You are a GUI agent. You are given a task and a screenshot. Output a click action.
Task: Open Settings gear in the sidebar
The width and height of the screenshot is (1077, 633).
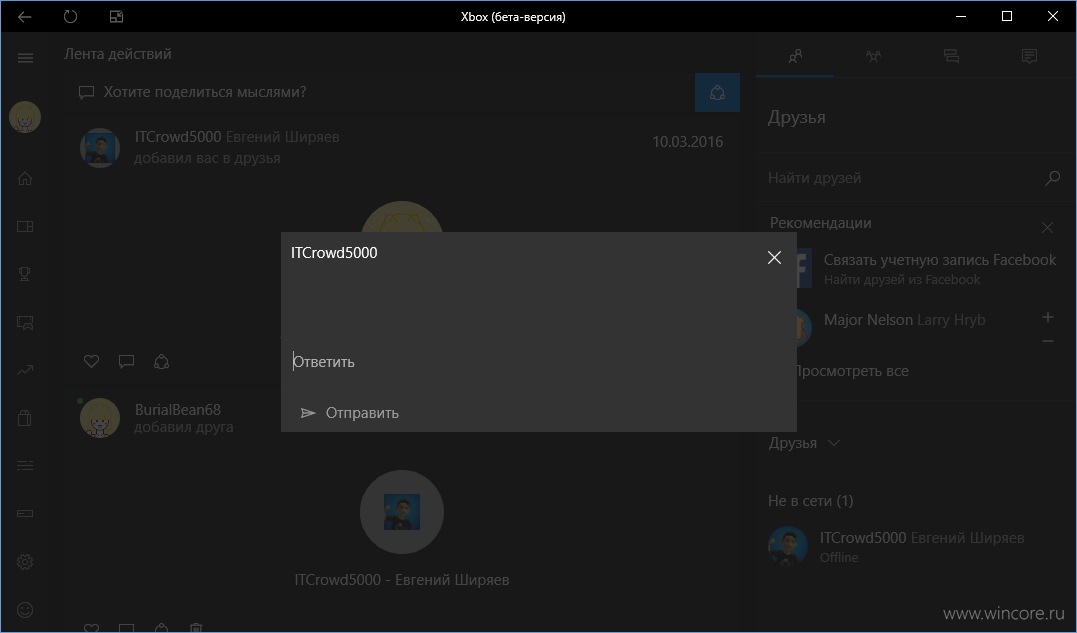[x=25, y=562]
